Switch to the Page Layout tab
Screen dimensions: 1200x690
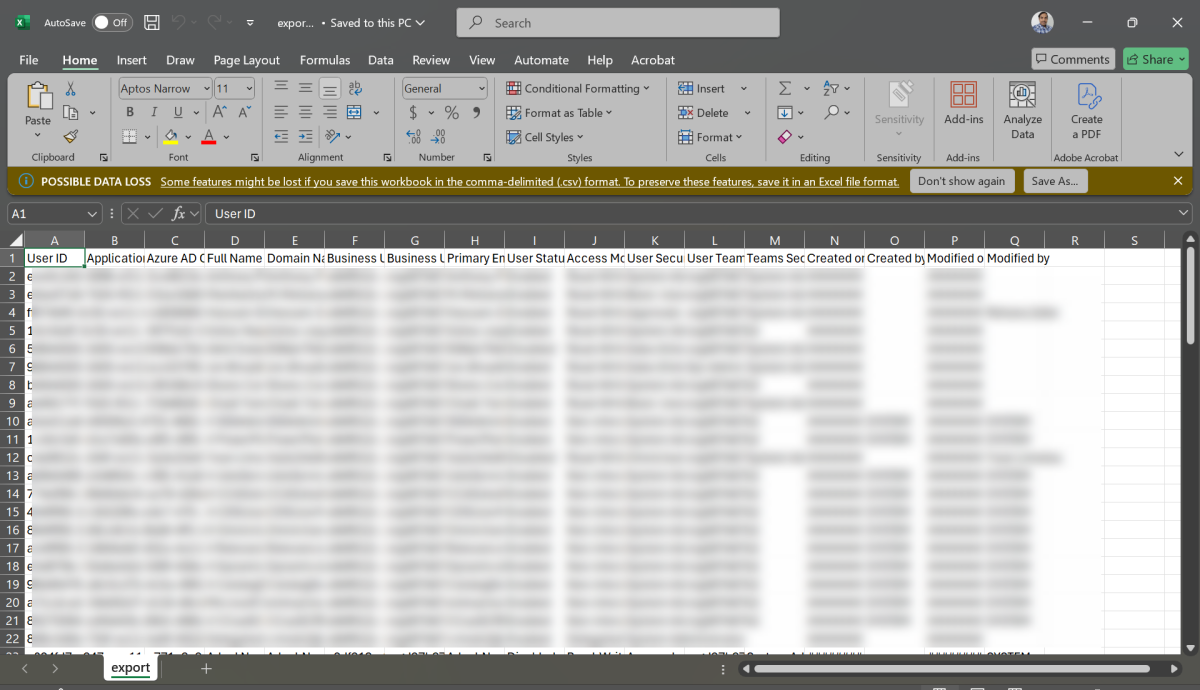(247, 60)
